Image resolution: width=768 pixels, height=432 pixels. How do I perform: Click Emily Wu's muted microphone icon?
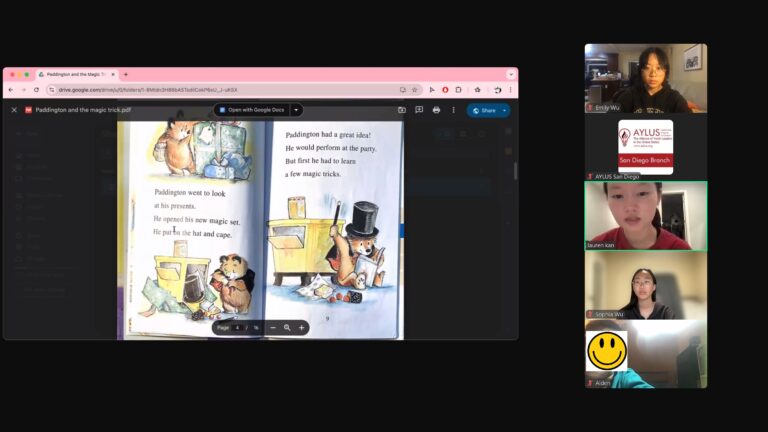point(590,108)
